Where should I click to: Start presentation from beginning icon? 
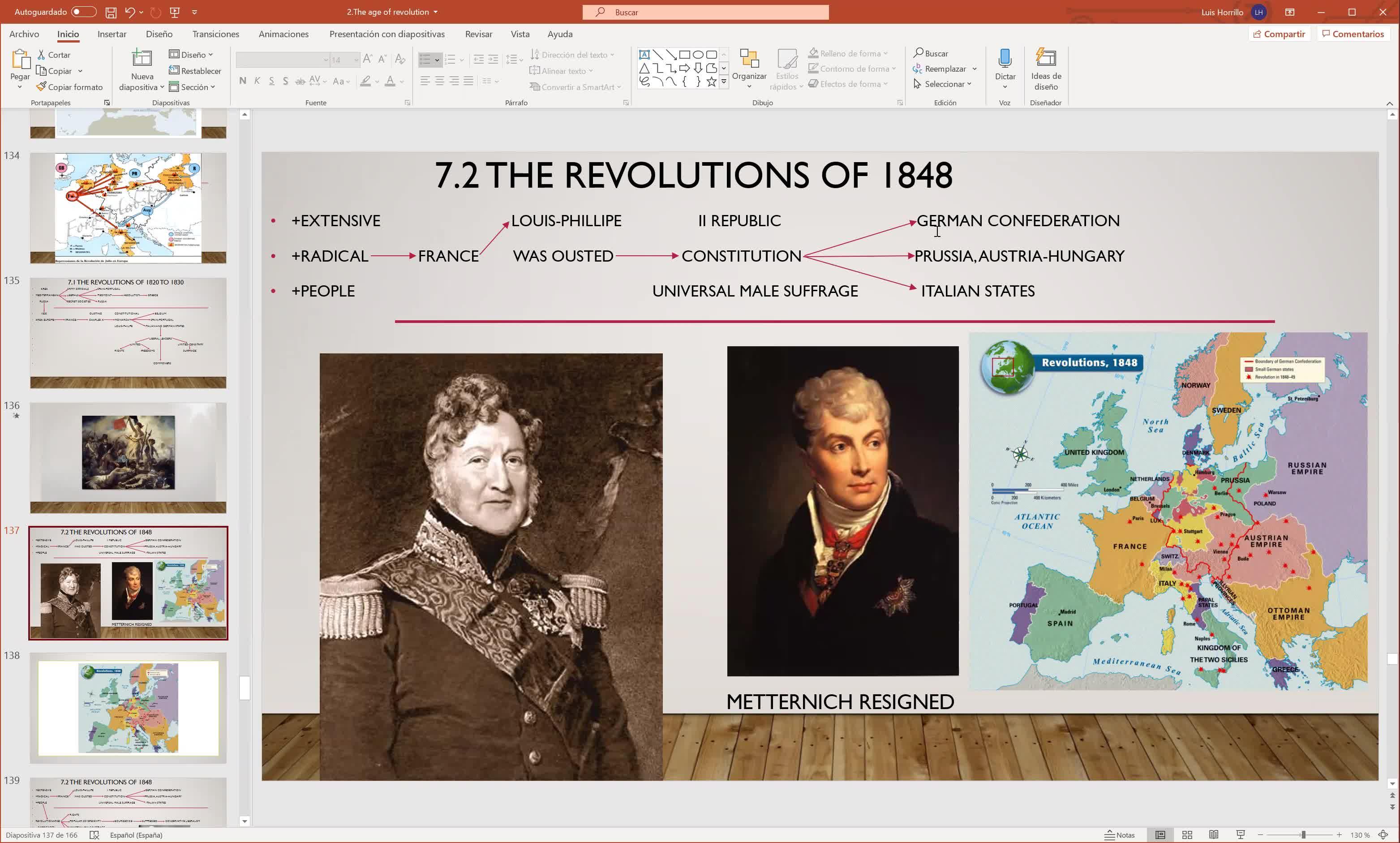click(x=175, y=12)
